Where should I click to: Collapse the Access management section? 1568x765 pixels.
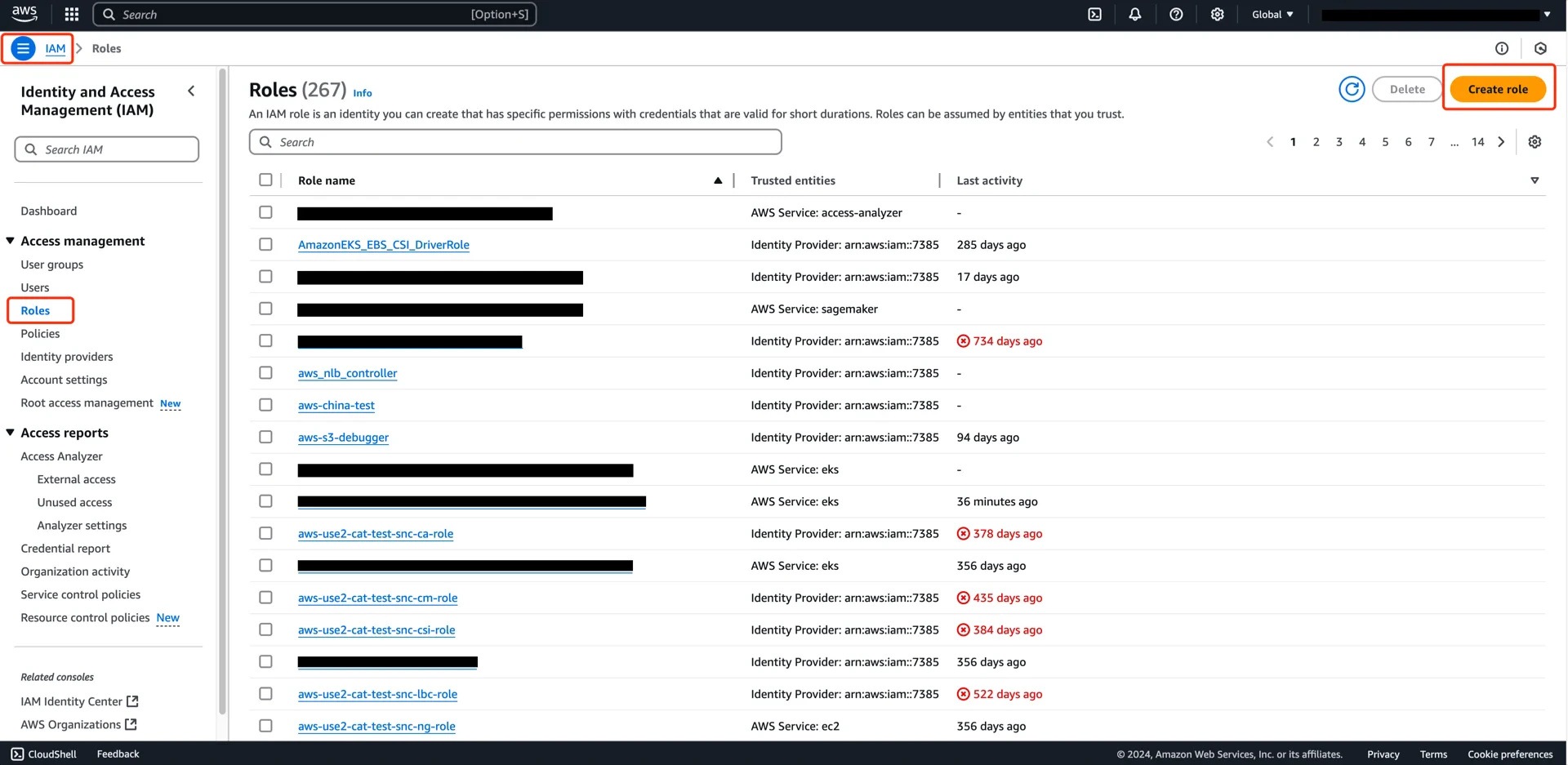tap(10, 241)
